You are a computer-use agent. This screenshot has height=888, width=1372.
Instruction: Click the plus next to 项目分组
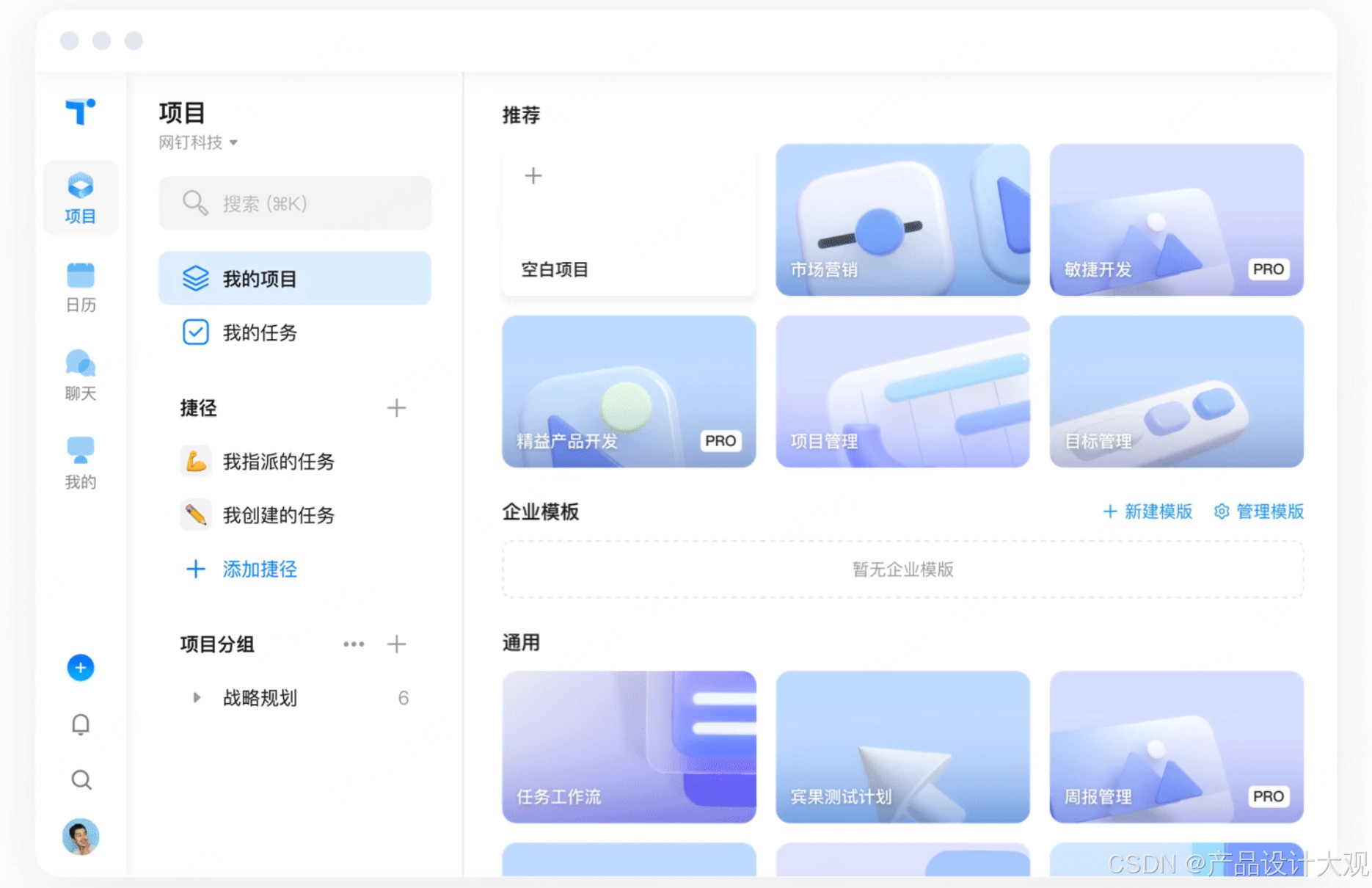click(x=396, y=644)
